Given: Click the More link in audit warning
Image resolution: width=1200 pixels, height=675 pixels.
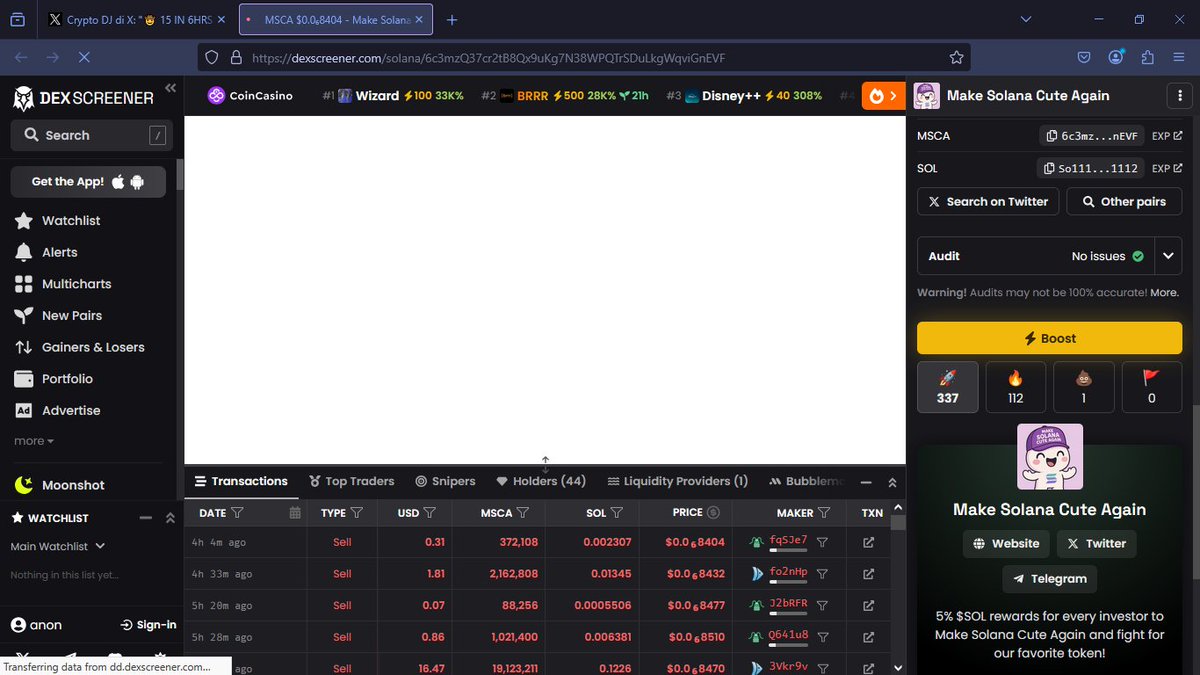Looking at the screenshot, I should [x=1164, y=293].
